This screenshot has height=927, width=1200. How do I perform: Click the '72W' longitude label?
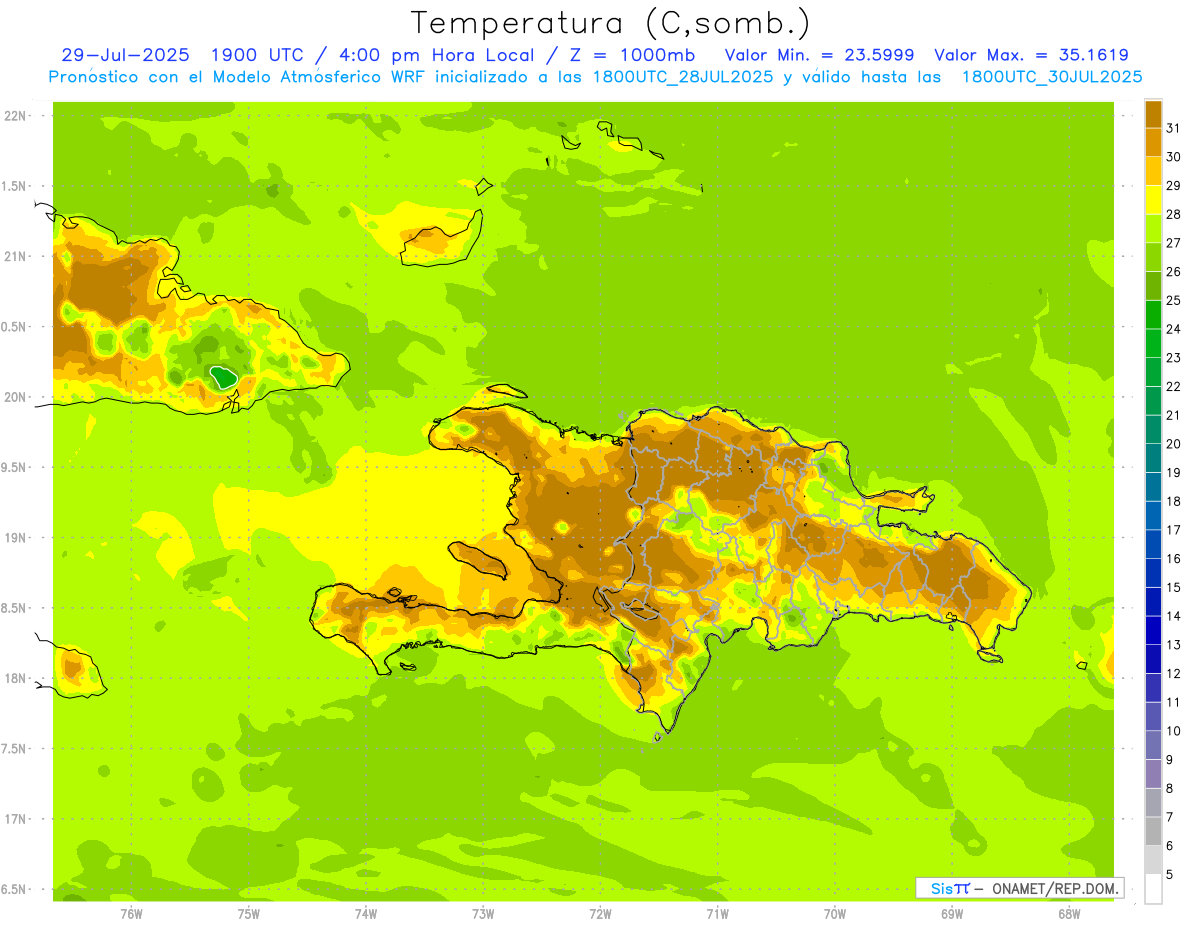click(x=600, y=914)
